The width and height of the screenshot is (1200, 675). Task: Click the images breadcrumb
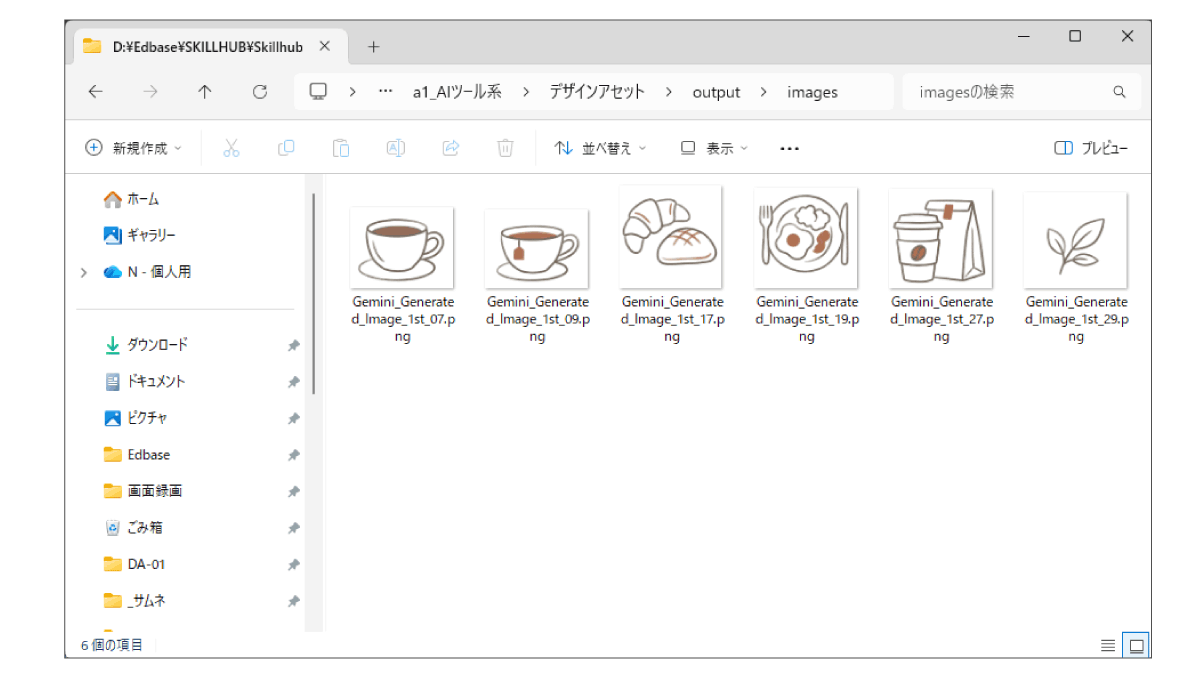[x=812, y=92]
